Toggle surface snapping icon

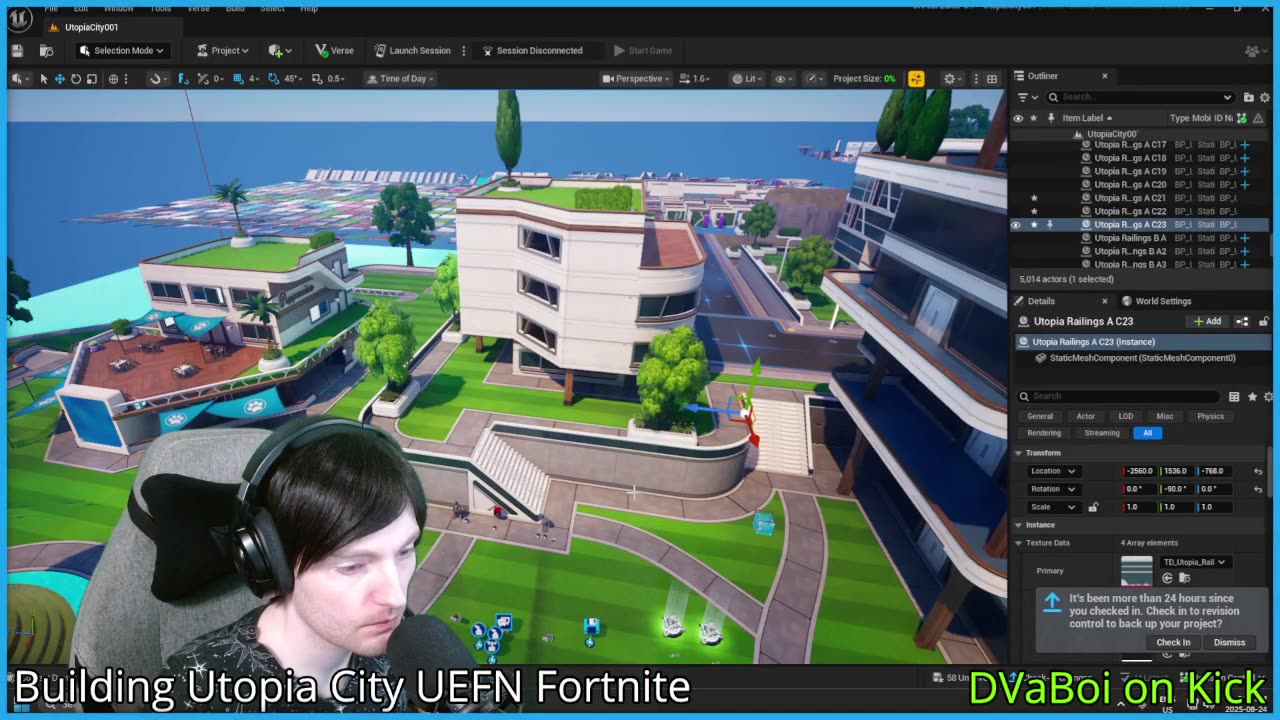coord(155,78)
